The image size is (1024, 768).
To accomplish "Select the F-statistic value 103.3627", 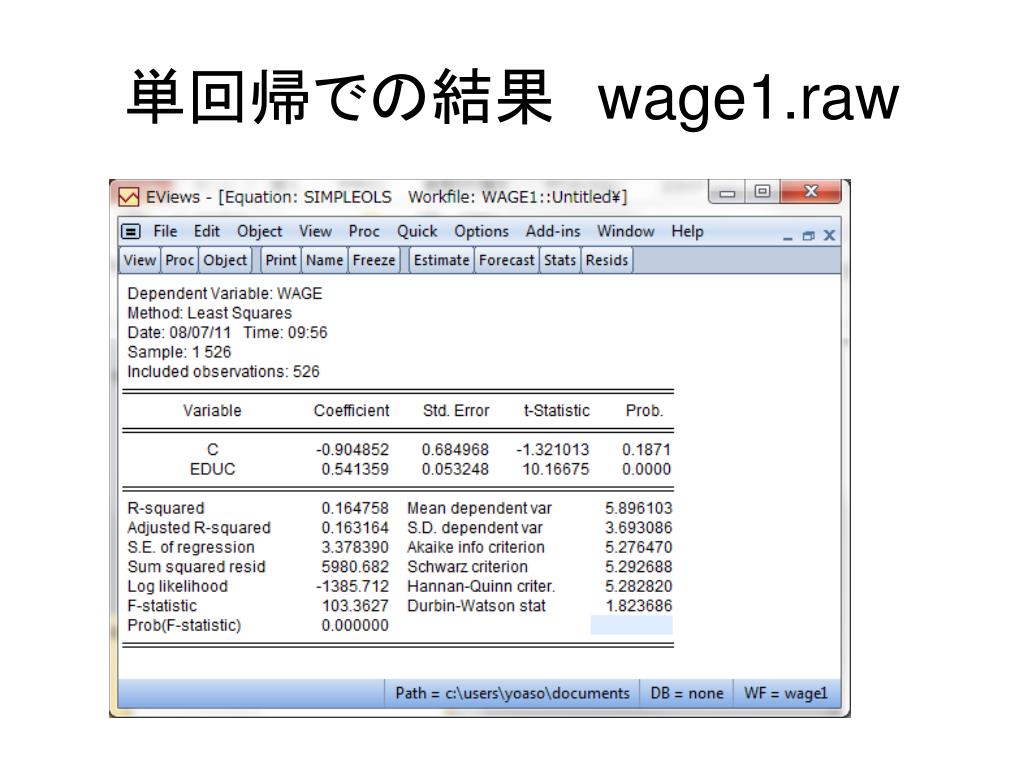I will tap(355, 606).
